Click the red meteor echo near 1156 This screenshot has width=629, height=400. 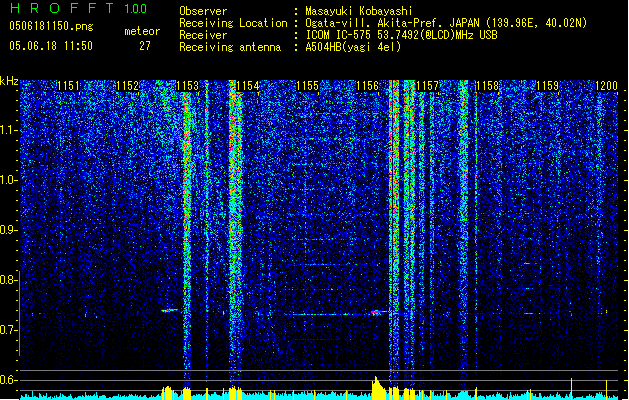pyautogui.click(x=379, y=312)
